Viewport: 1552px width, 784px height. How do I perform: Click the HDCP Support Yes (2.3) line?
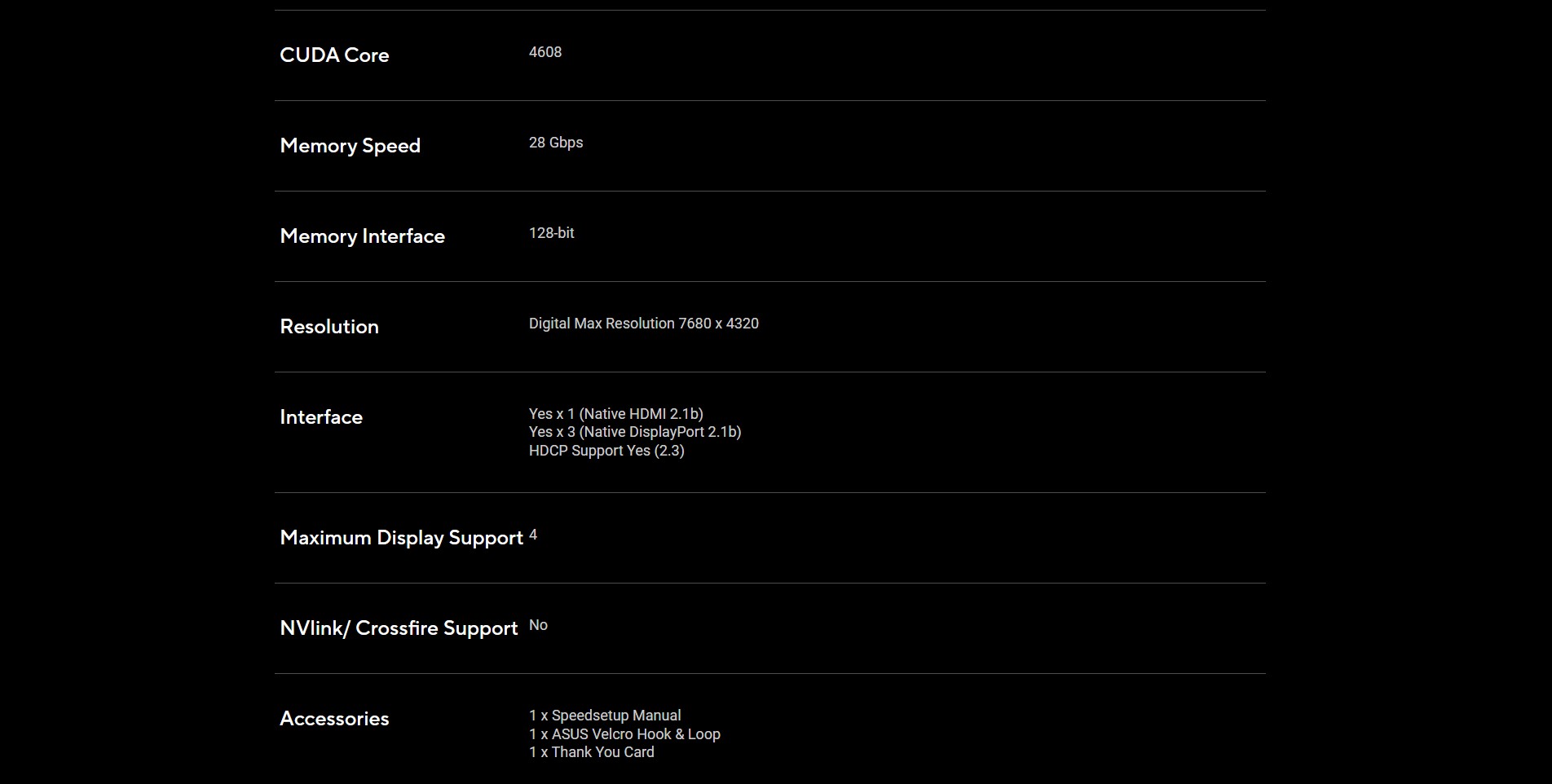[606, 451]
